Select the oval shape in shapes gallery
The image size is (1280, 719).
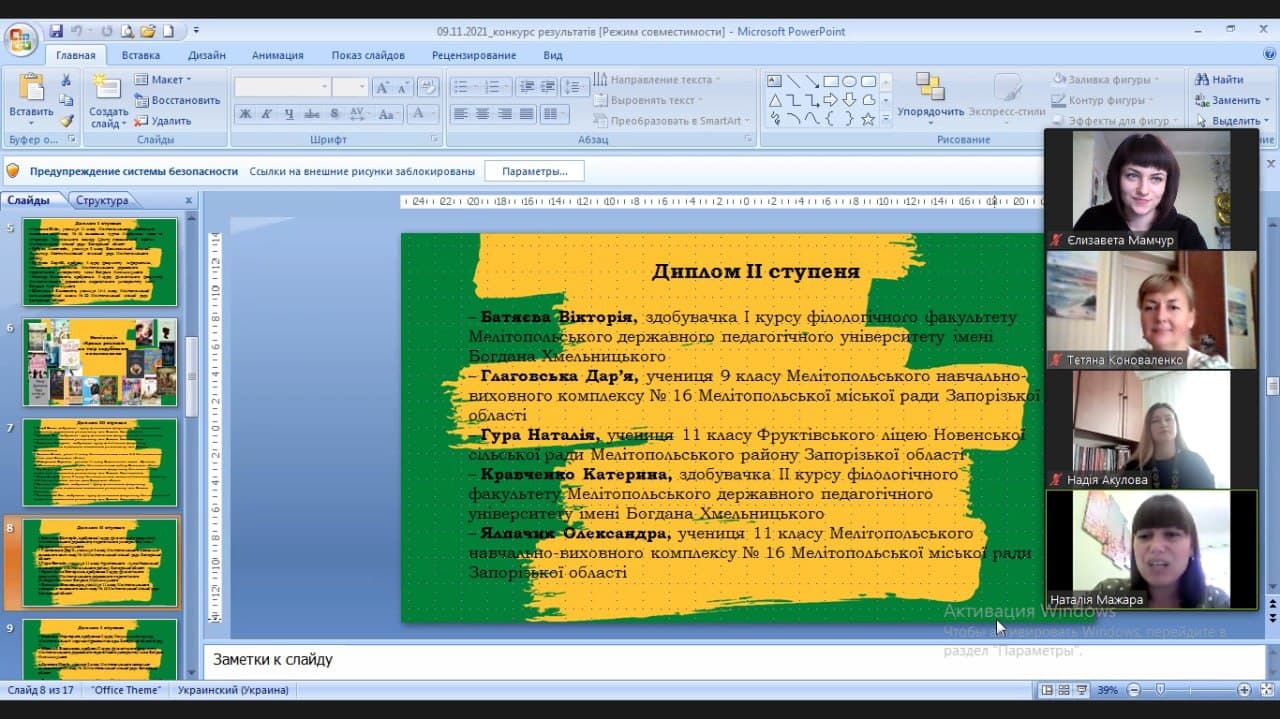(849, 81)
